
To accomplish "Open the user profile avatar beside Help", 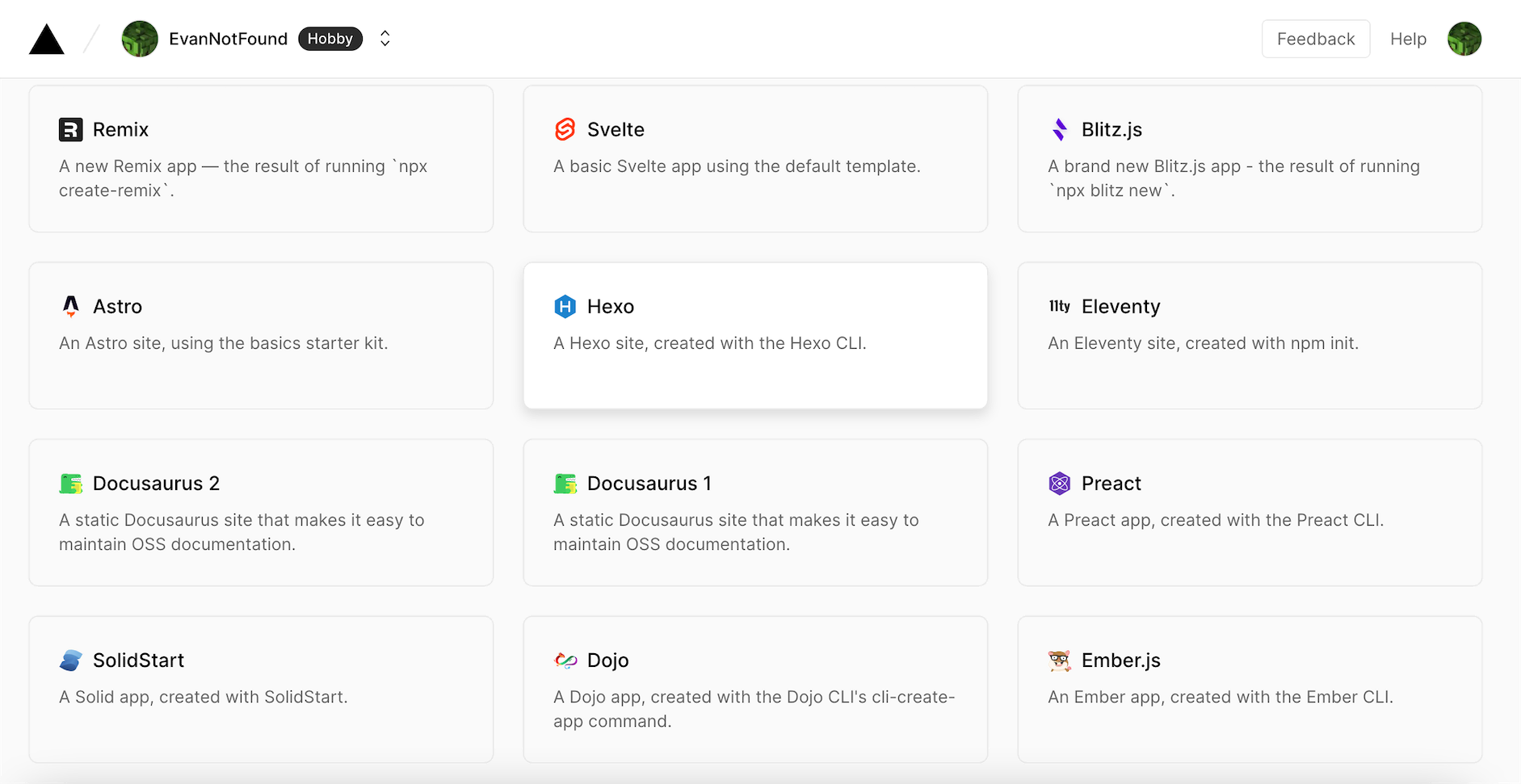I will tap(1464, 39).
